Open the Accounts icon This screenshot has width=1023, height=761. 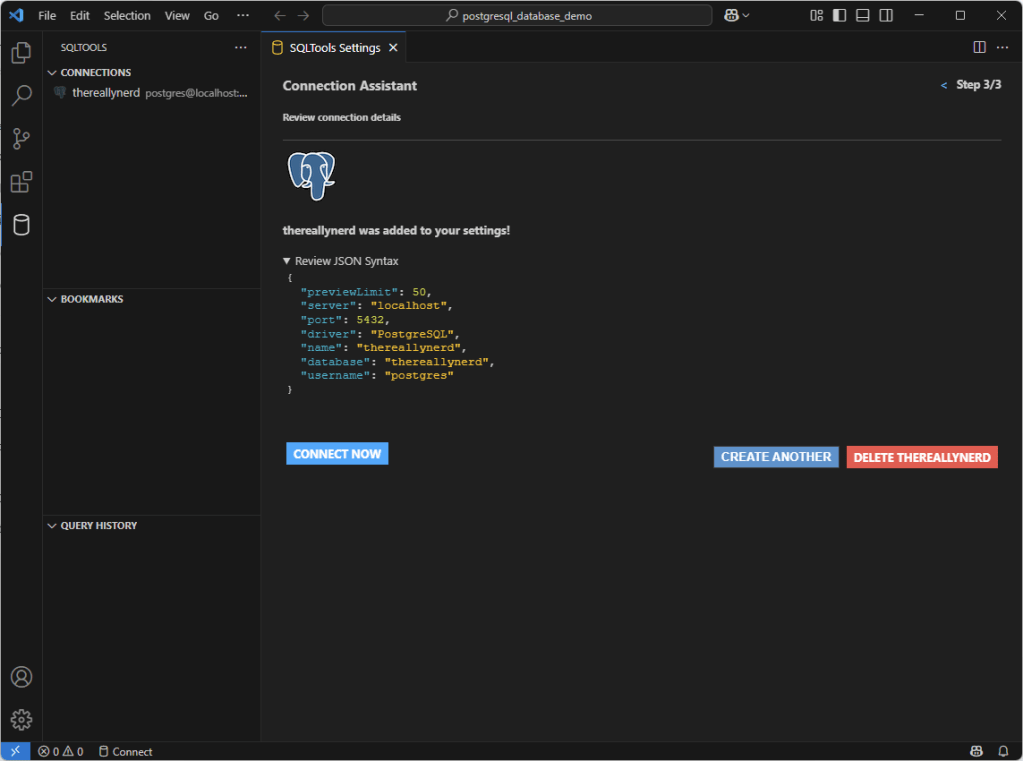click(21, 677)
